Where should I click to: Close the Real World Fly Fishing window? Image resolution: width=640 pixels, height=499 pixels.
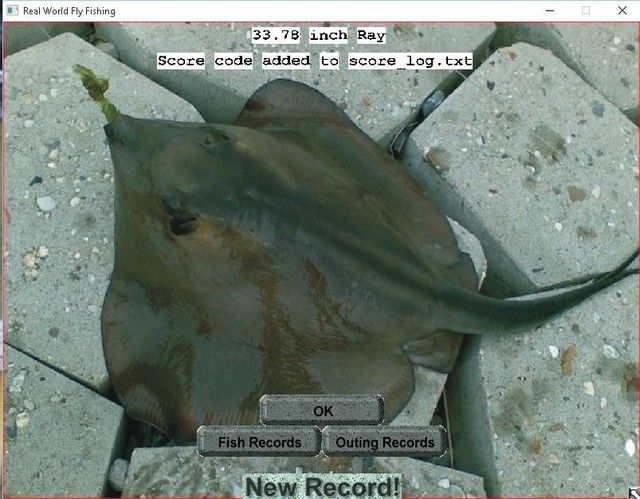coord(622,11)
